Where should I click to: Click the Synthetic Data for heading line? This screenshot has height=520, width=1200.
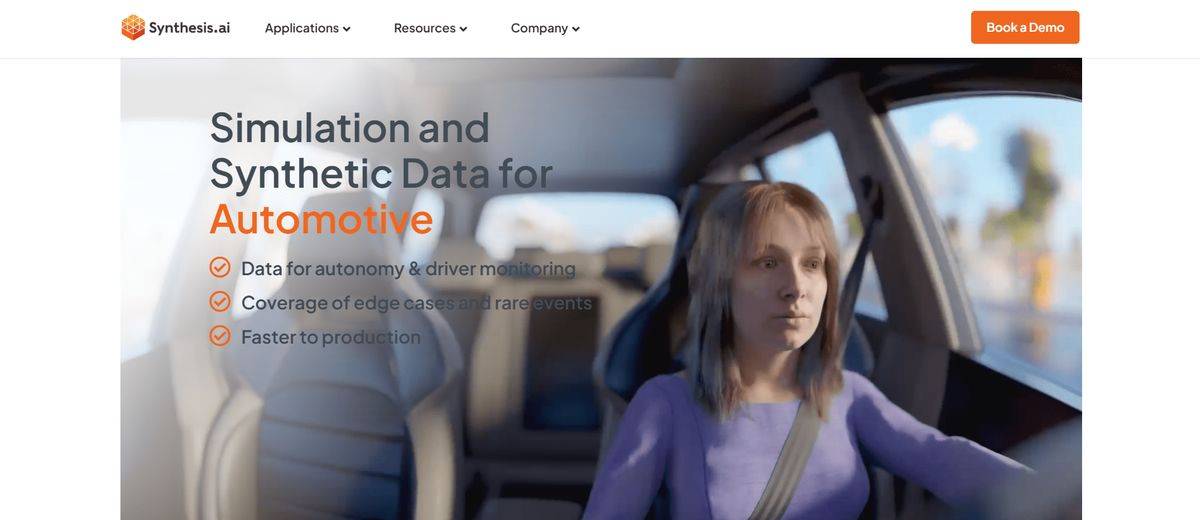(x=381, y=173)
